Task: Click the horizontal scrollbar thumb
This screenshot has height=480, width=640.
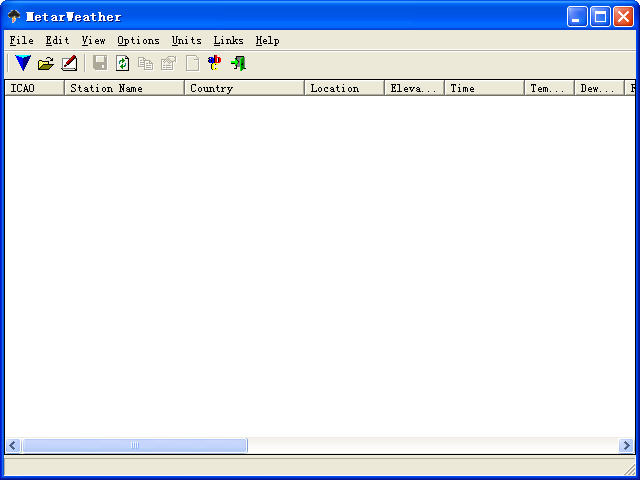Action: [134, 445]
